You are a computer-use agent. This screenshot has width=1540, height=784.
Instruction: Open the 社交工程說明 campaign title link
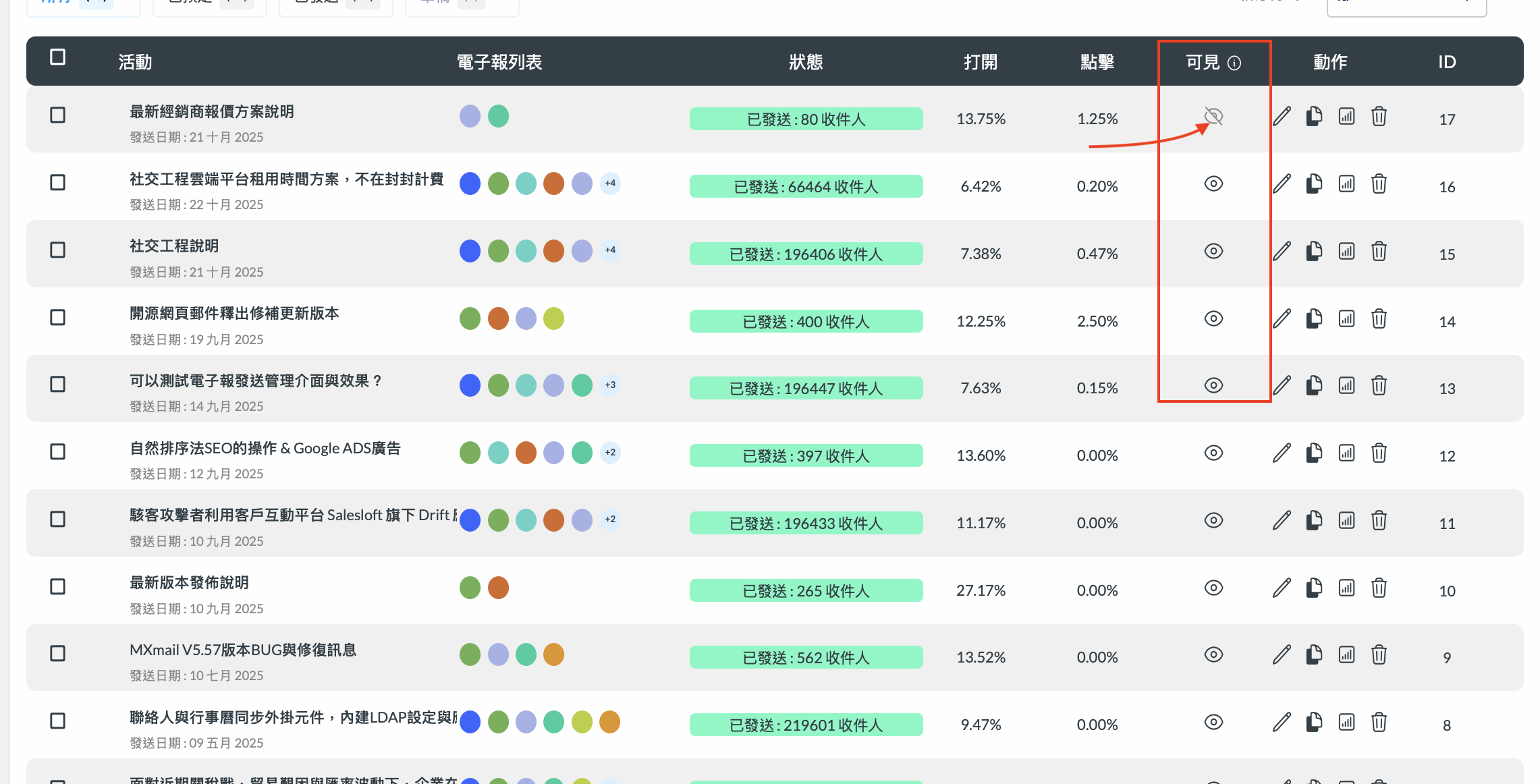point(174,246)
